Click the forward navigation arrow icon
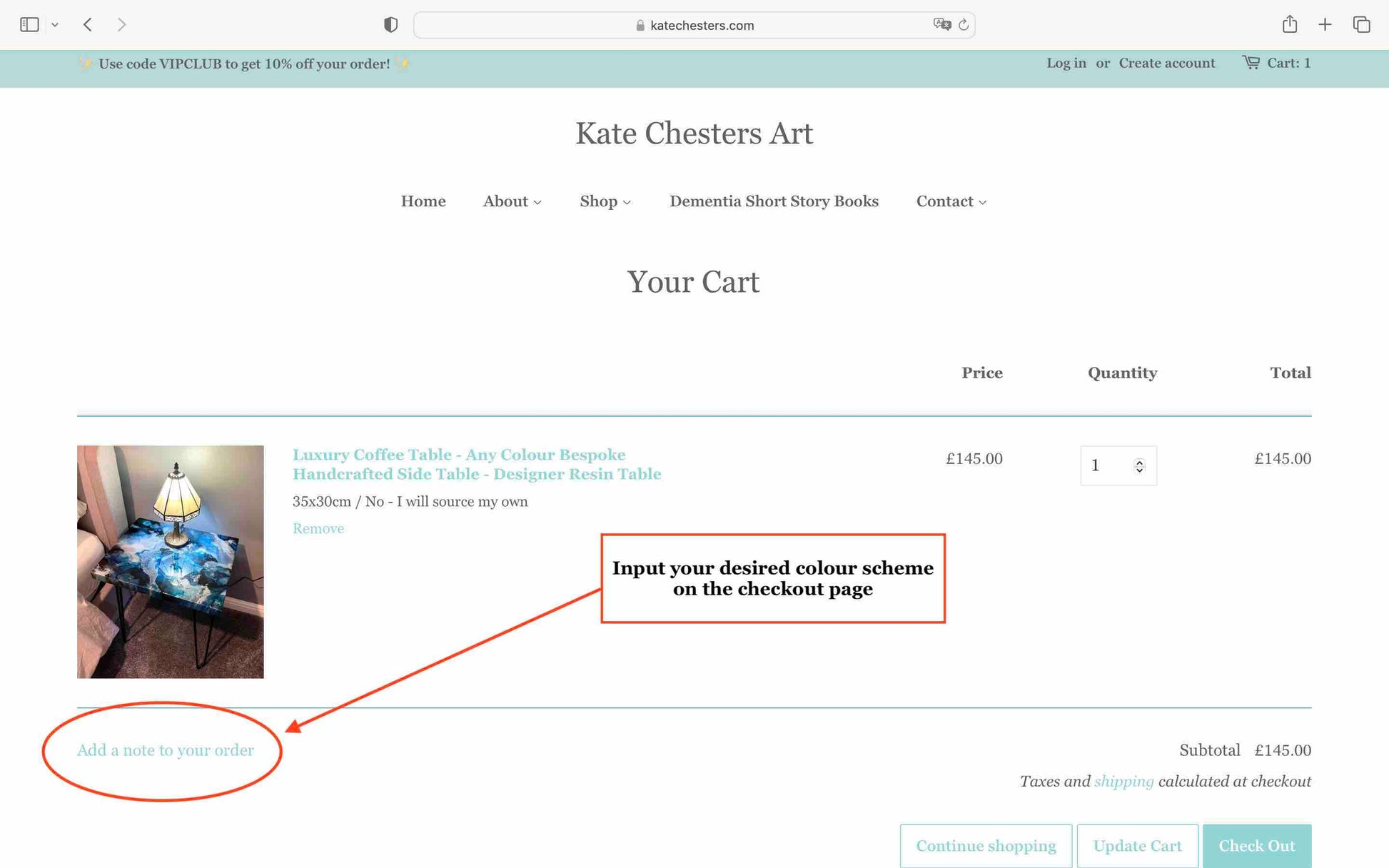1389x868 pixels. point(119,24)
